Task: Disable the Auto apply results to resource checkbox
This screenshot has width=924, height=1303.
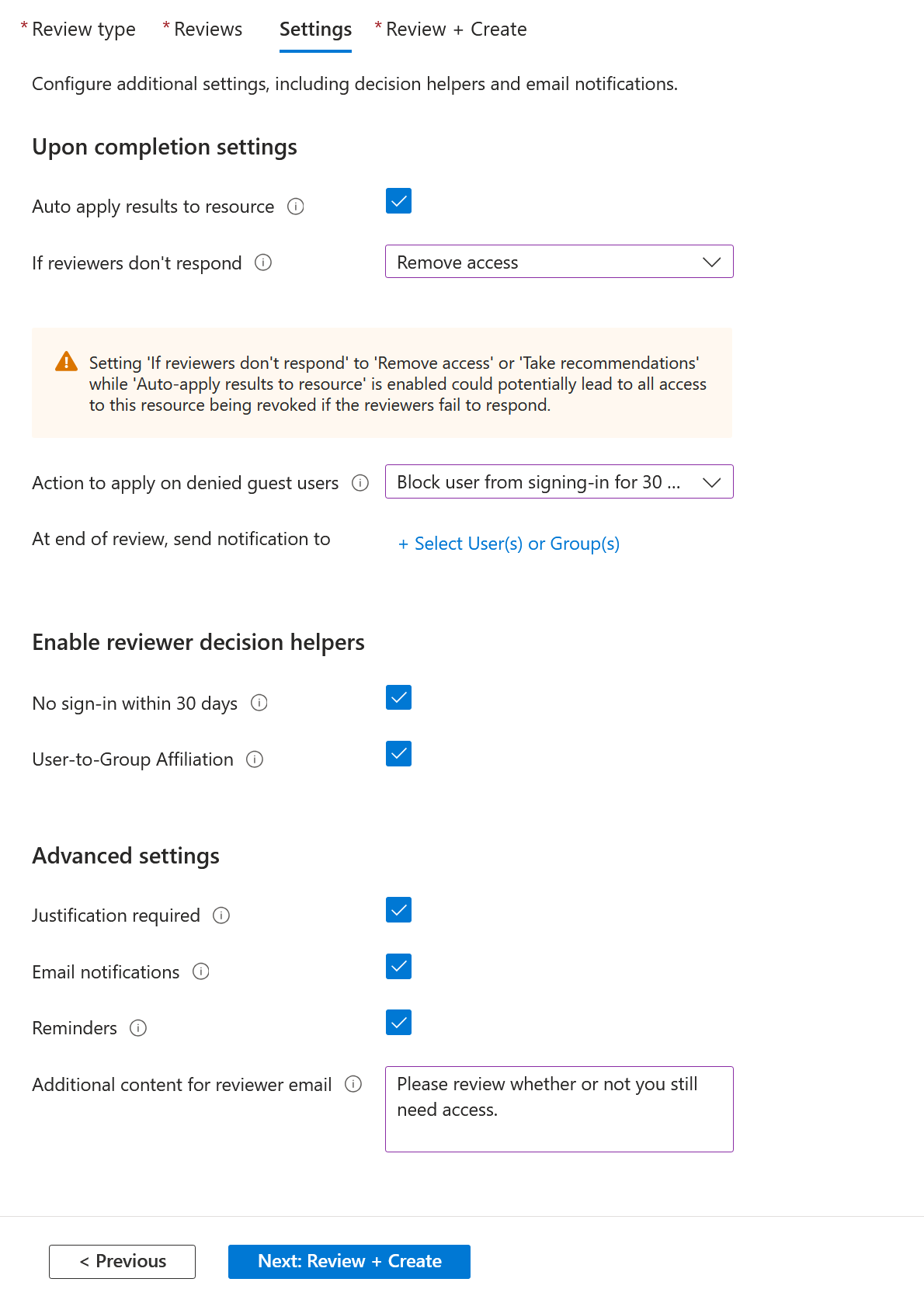Action: click(x=398, y=202)
